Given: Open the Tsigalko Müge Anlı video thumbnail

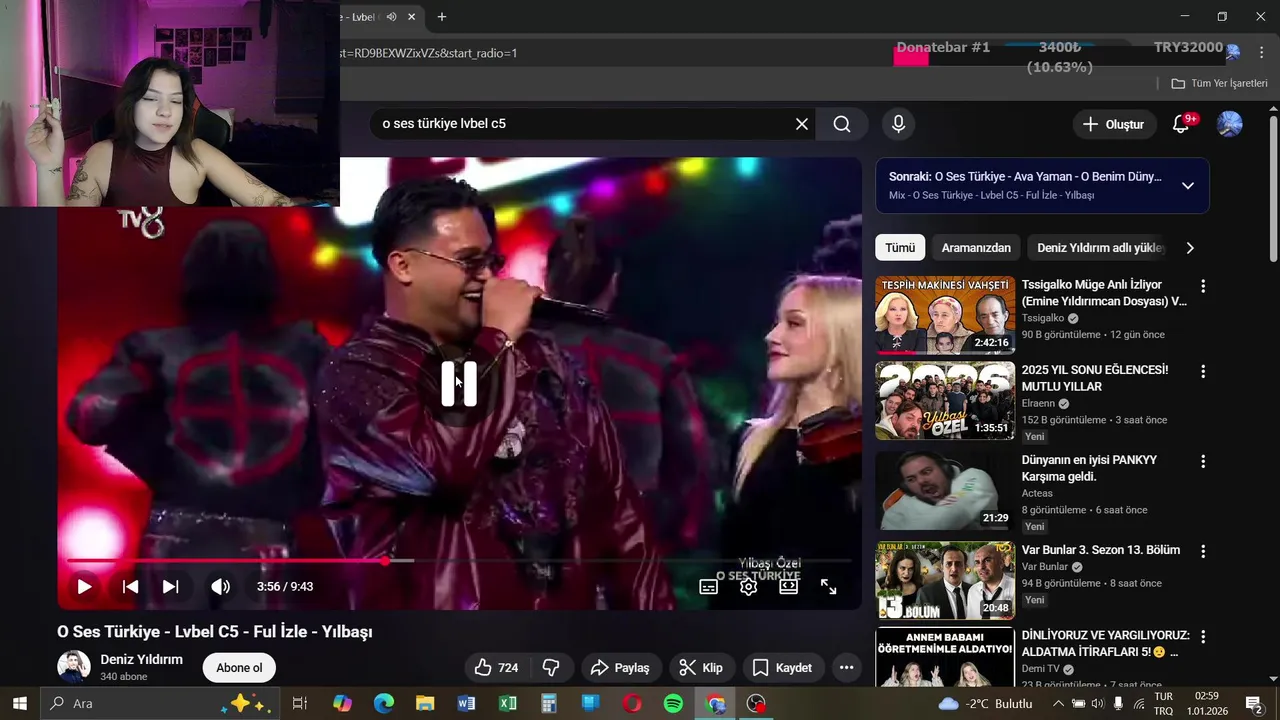Looking at the screenshot, I should (x=945, y=315).
